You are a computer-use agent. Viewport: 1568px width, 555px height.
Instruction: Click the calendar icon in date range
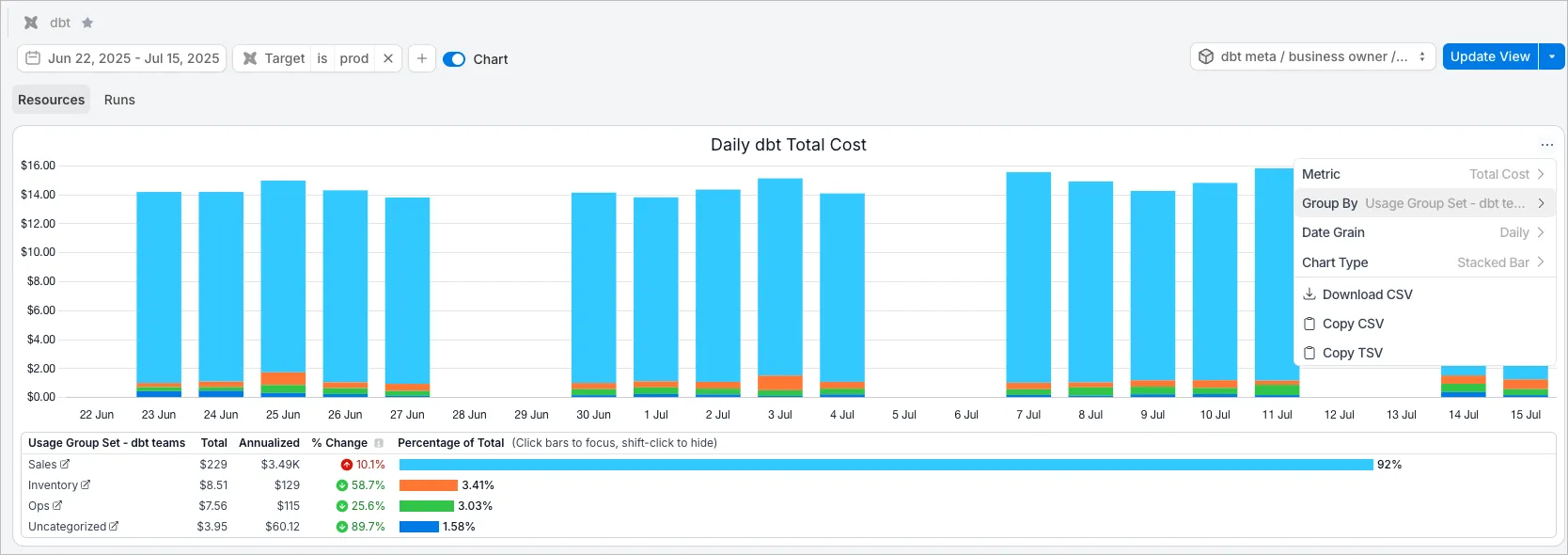tap(33, 58)
